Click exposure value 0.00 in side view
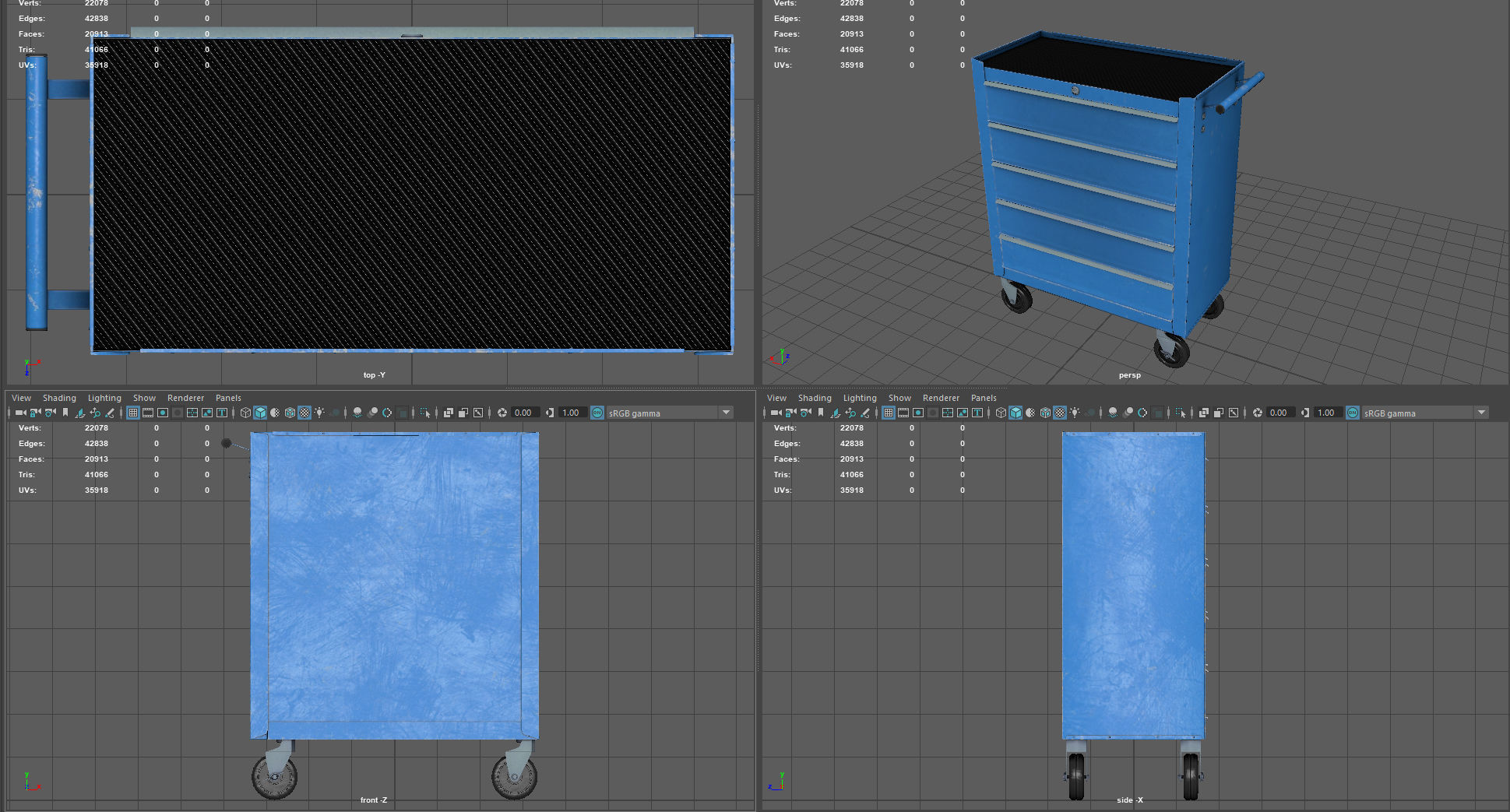This screenshot has width=1510, height=812. pos(1280,413)
